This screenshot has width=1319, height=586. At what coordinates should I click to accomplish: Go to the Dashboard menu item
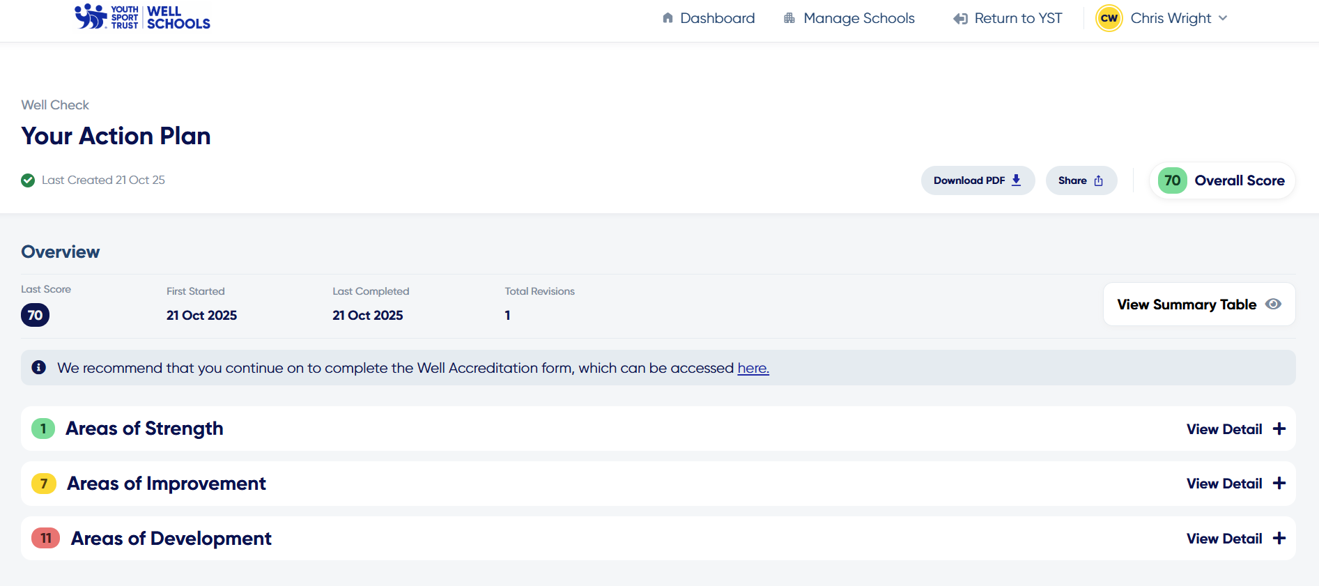[717, 18]
